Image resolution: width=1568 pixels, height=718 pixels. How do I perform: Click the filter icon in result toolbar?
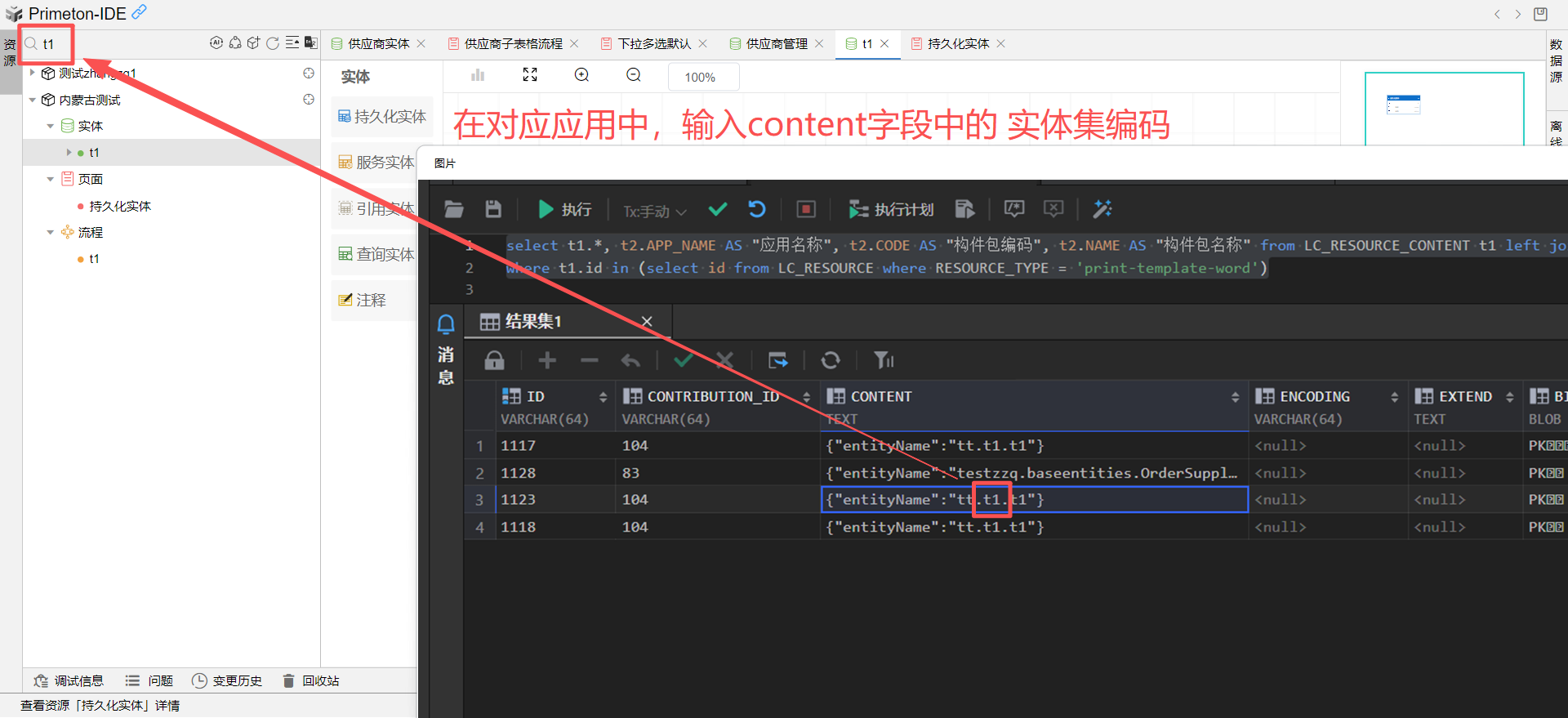(x=884, y=360)
